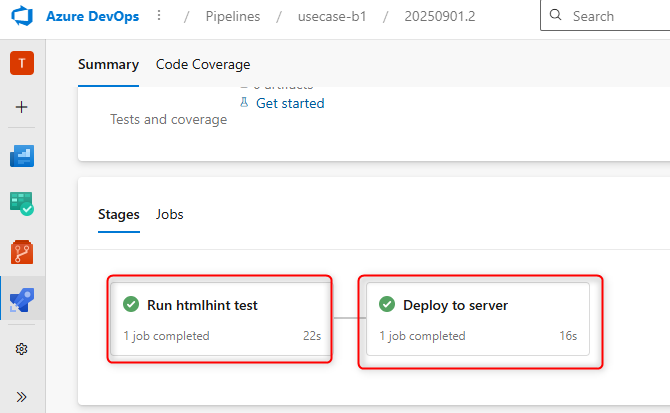
Task: Go to usecase-b1 breadcrumb link
Action: (x=332, y=17)
